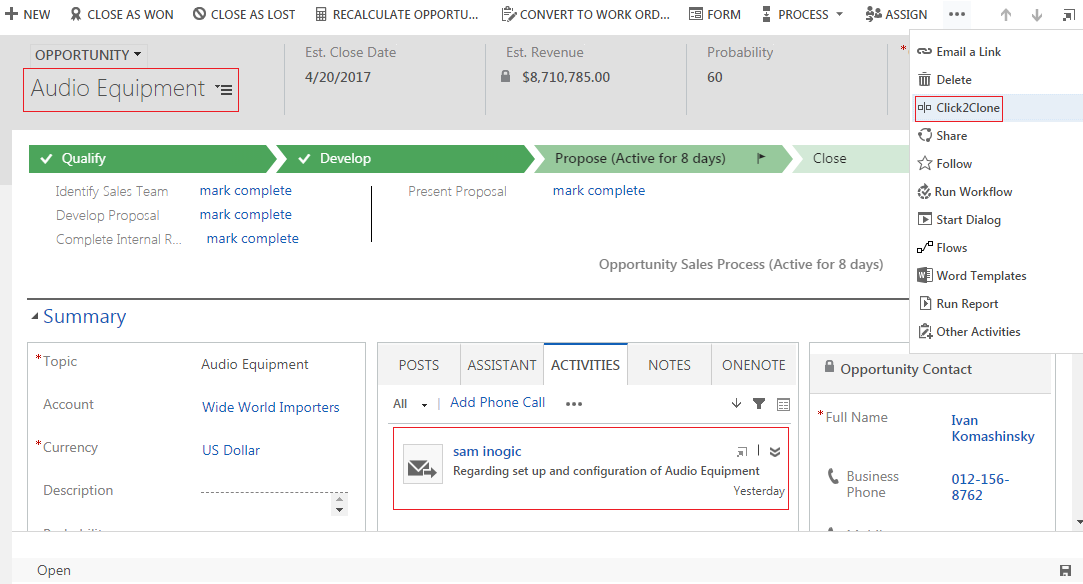The width and height of the screenshot is (1083, 584).
Task: Pop out the sam inogic activity
Action: pyautogui.click(x=742, y=451)
